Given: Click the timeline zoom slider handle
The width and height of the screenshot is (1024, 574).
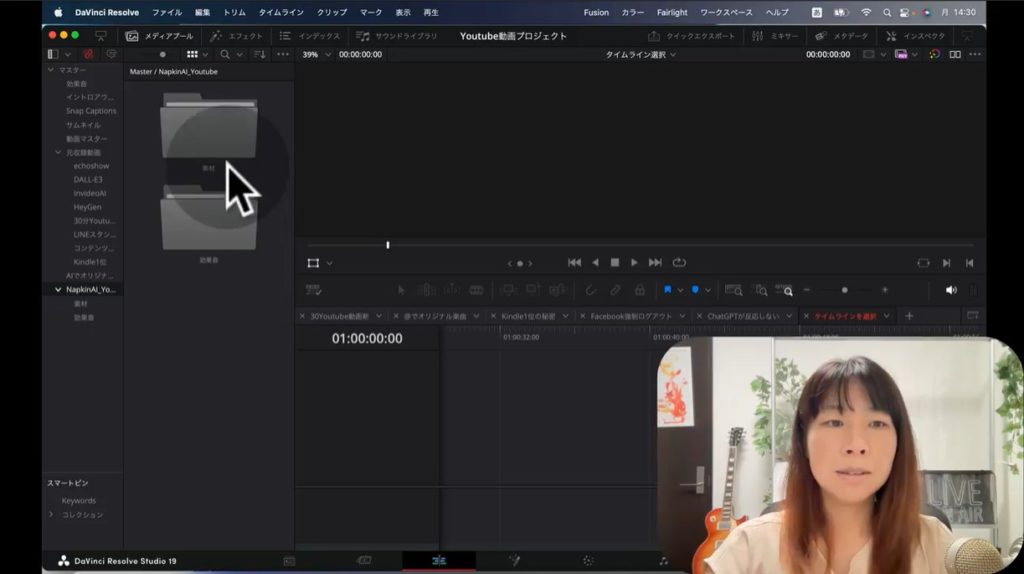Looking at the screenshot, I should 845,290.
